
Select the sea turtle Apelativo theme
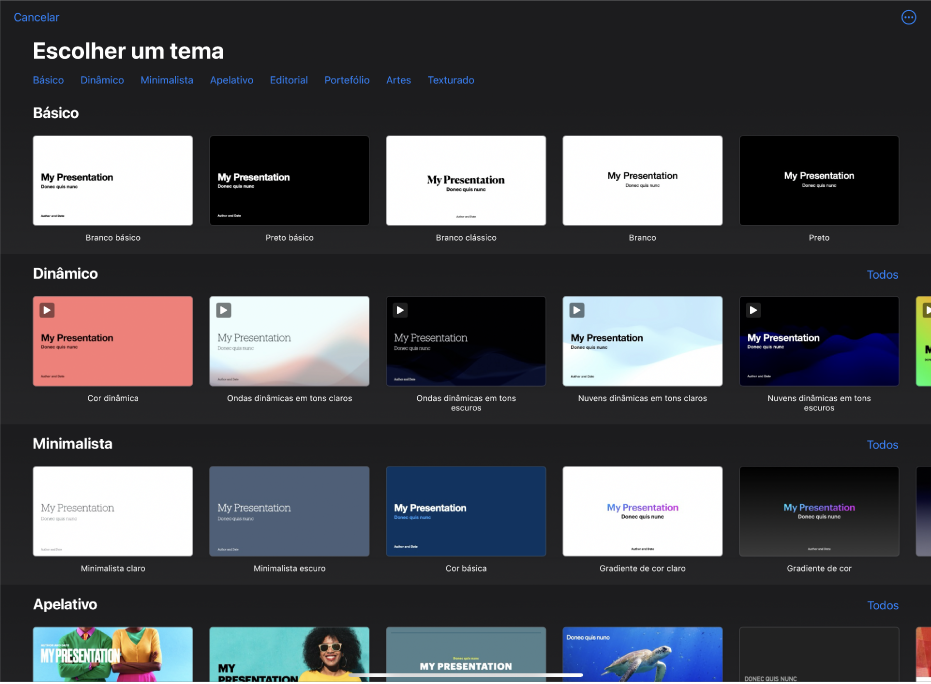(642, 654)
